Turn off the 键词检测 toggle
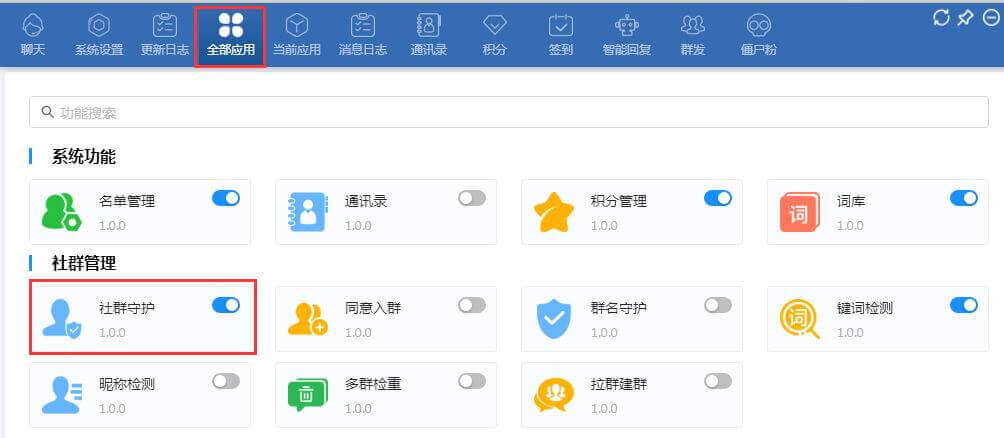 click(x=964, y=305)
